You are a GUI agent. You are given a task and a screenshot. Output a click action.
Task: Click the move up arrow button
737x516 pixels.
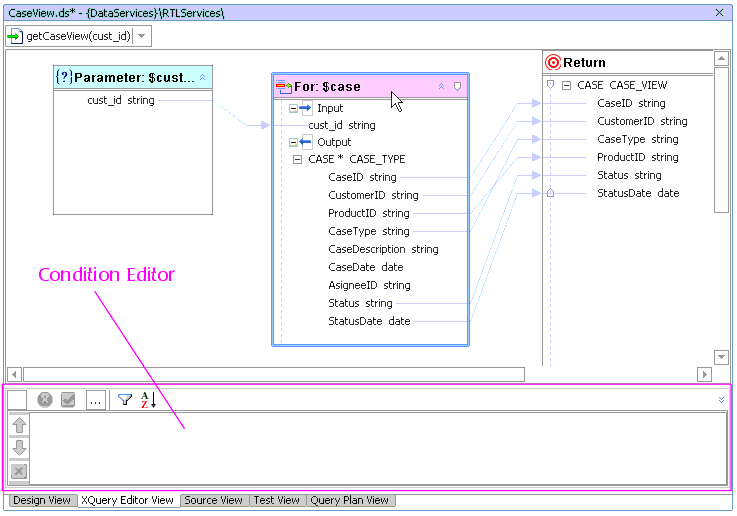click(19, 425)
